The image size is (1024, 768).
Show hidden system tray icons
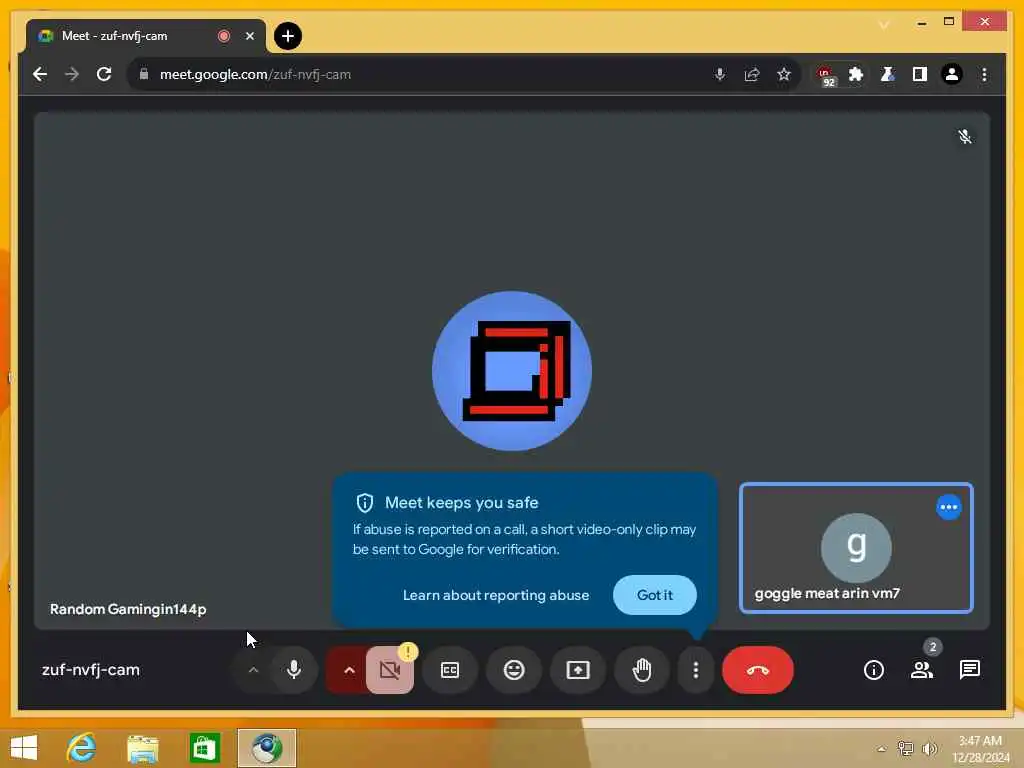tap(882, 749)
